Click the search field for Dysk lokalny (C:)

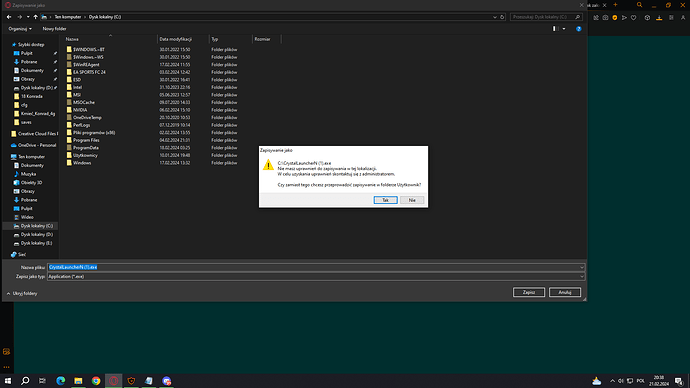click(x=546, y=17)
